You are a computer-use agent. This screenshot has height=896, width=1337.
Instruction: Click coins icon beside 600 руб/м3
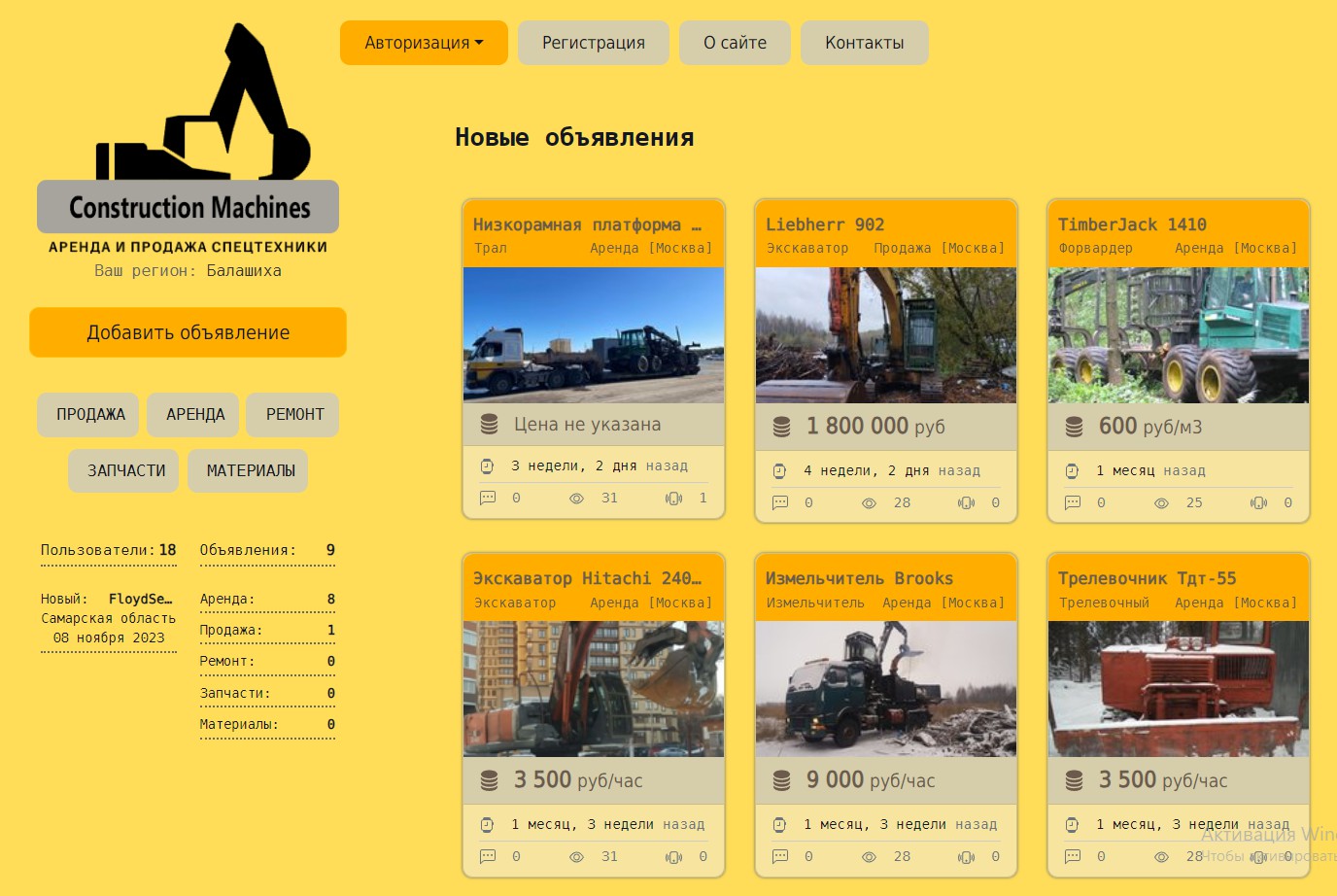[x=1074, y=427]
